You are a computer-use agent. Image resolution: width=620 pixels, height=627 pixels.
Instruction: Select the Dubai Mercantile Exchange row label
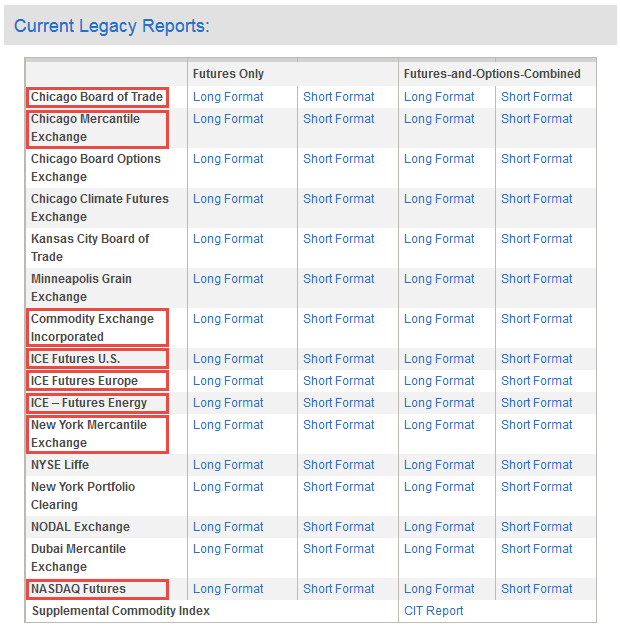78,557
